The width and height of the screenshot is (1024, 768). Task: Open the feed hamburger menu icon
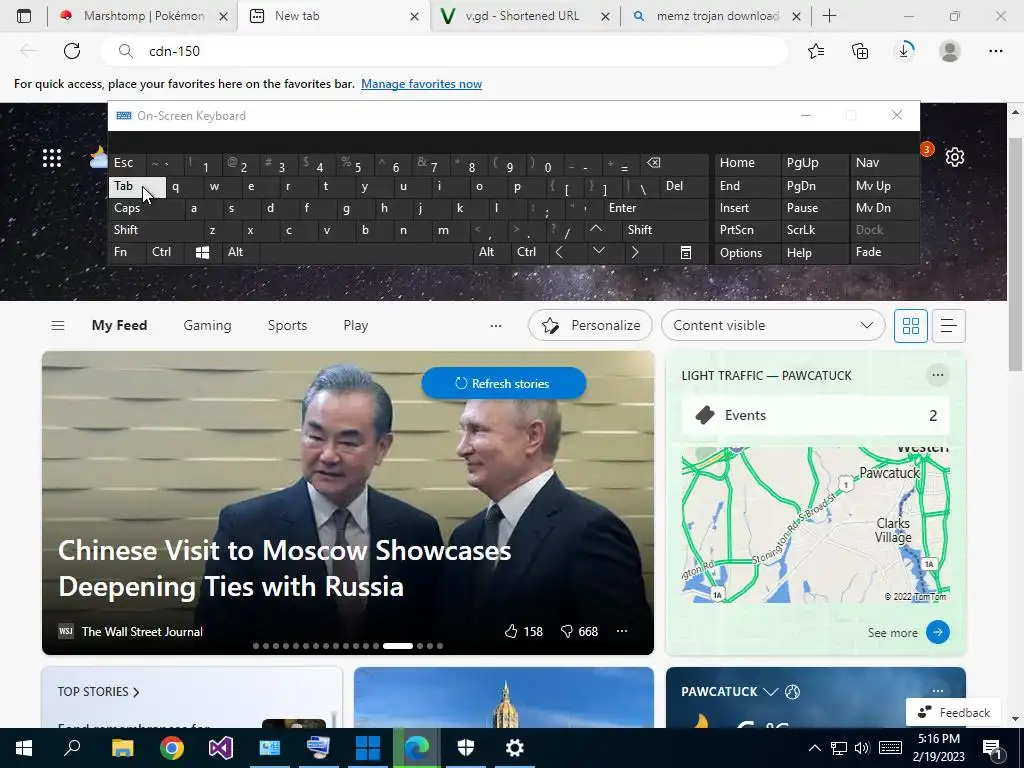coord(57,325)
